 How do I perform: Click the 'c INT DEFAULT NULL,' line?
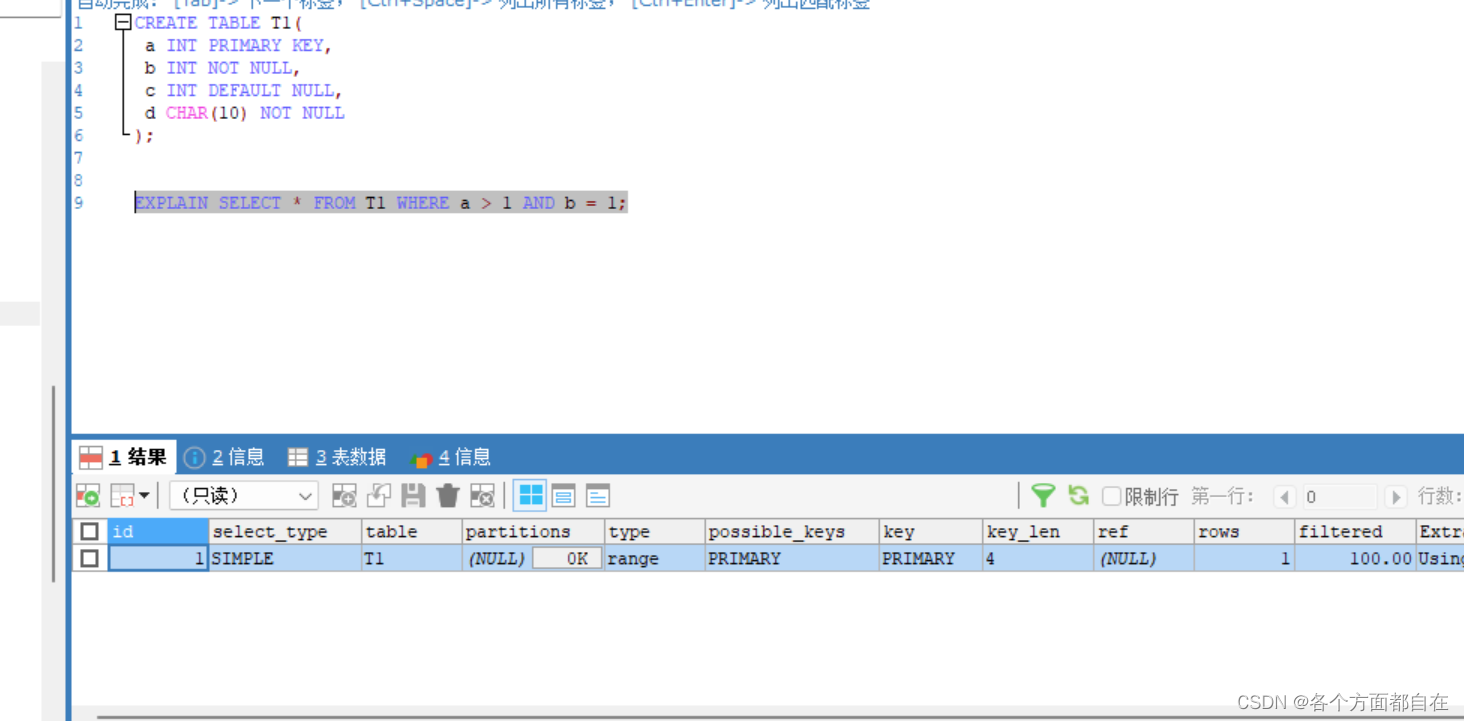tap(243, 90)
